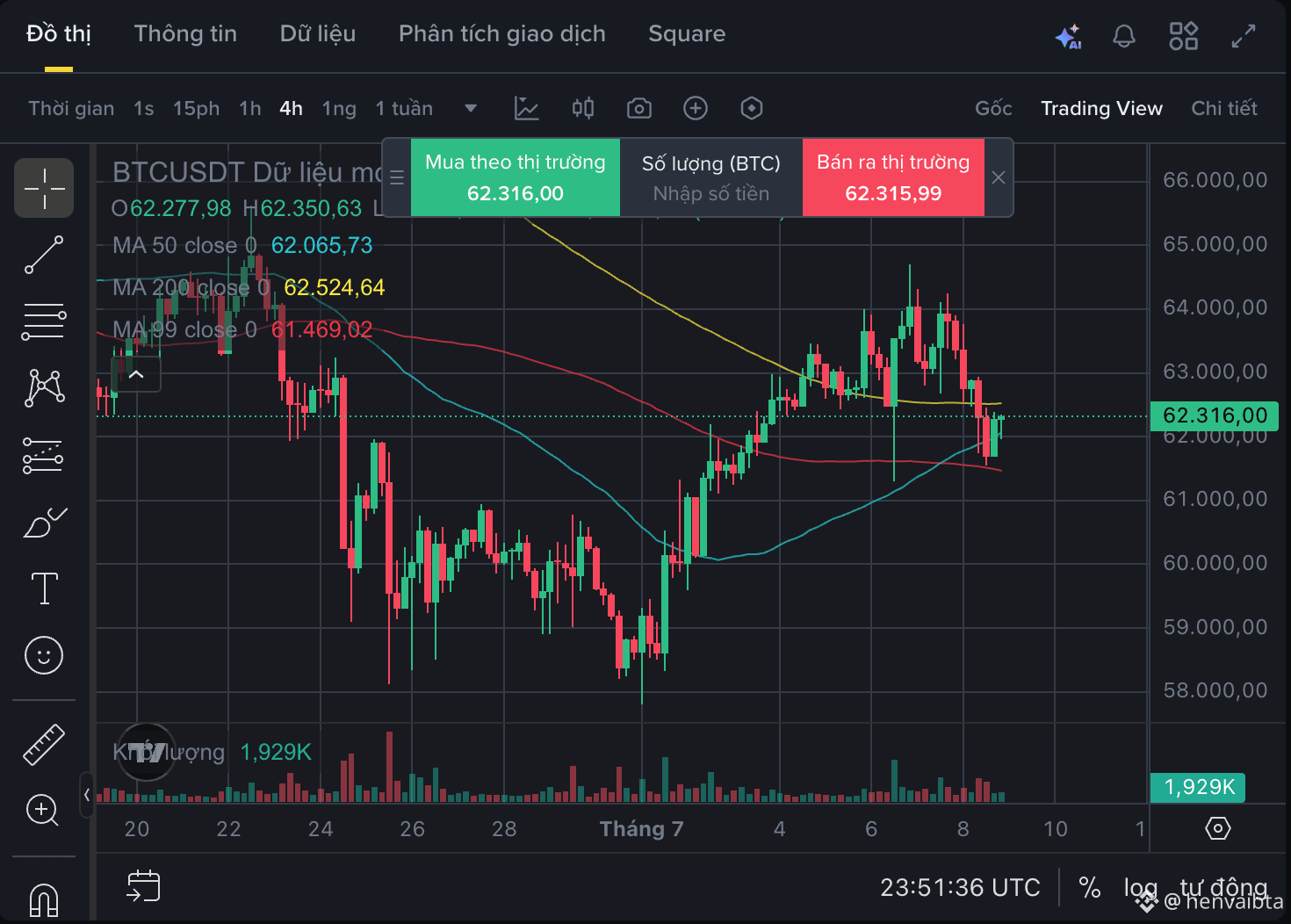Click Mua theo thị trường buy button
The image size is (1291, 924).
point(516,177)
